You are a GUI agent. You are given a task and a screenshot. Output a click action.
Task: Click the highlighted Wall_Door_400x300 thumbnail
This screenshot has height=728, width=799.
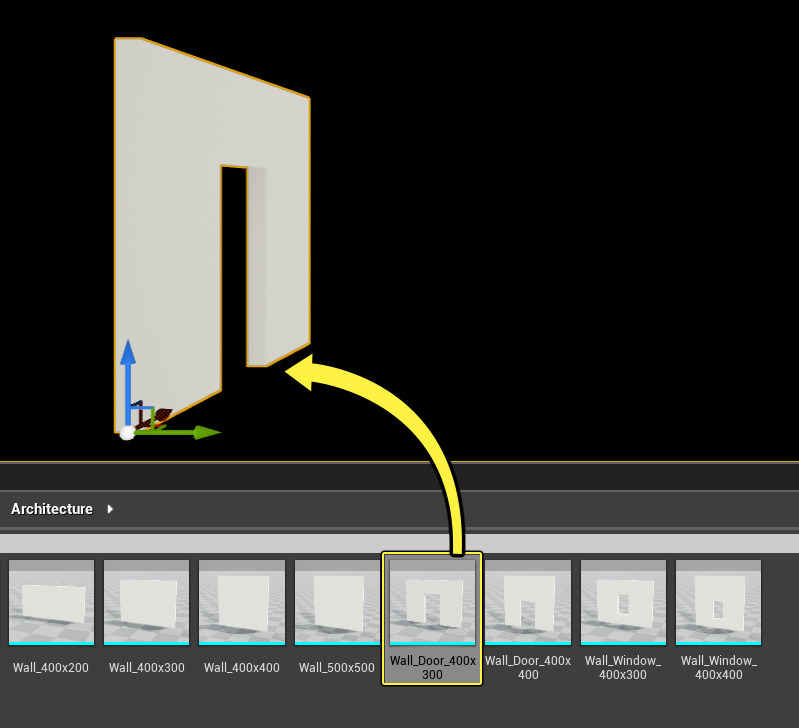pos(432,602)
